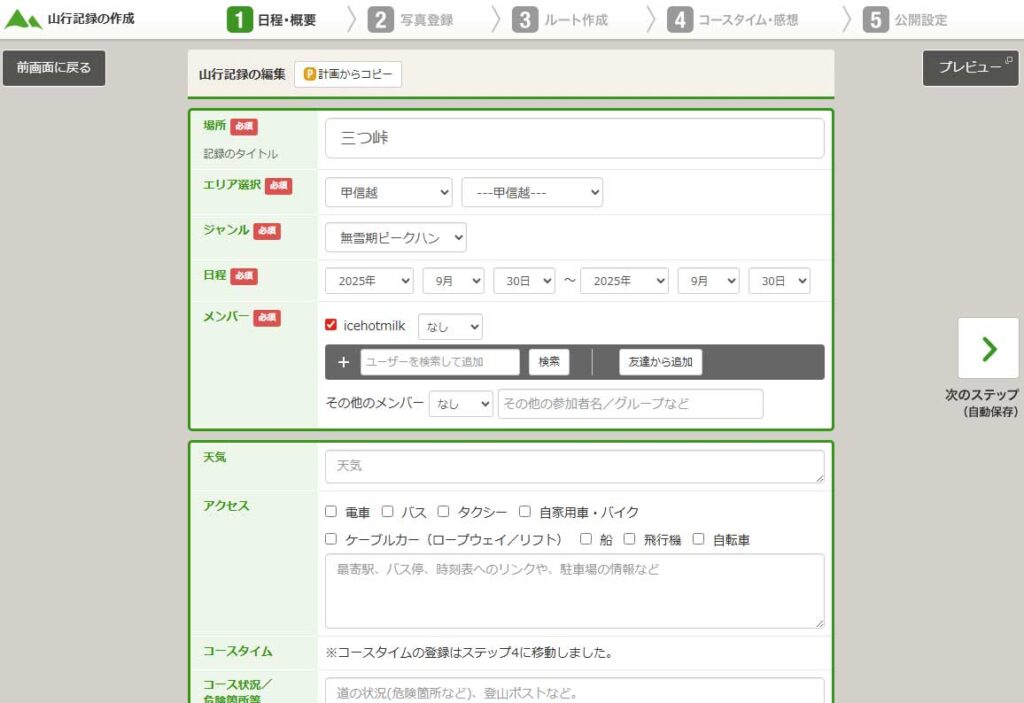Tick the ケーブルカー access checkbox
The image size is (1024, 703).
[x=331, y=539]
